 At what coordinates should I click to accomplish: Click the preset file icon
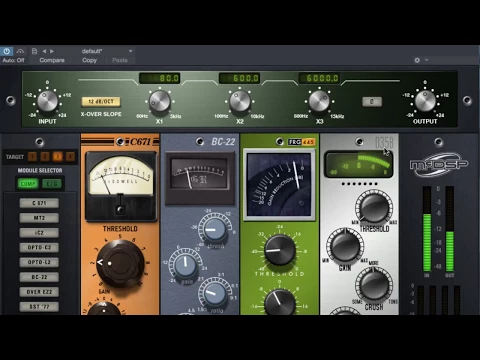pyautogui.click(x=34, y=51)
